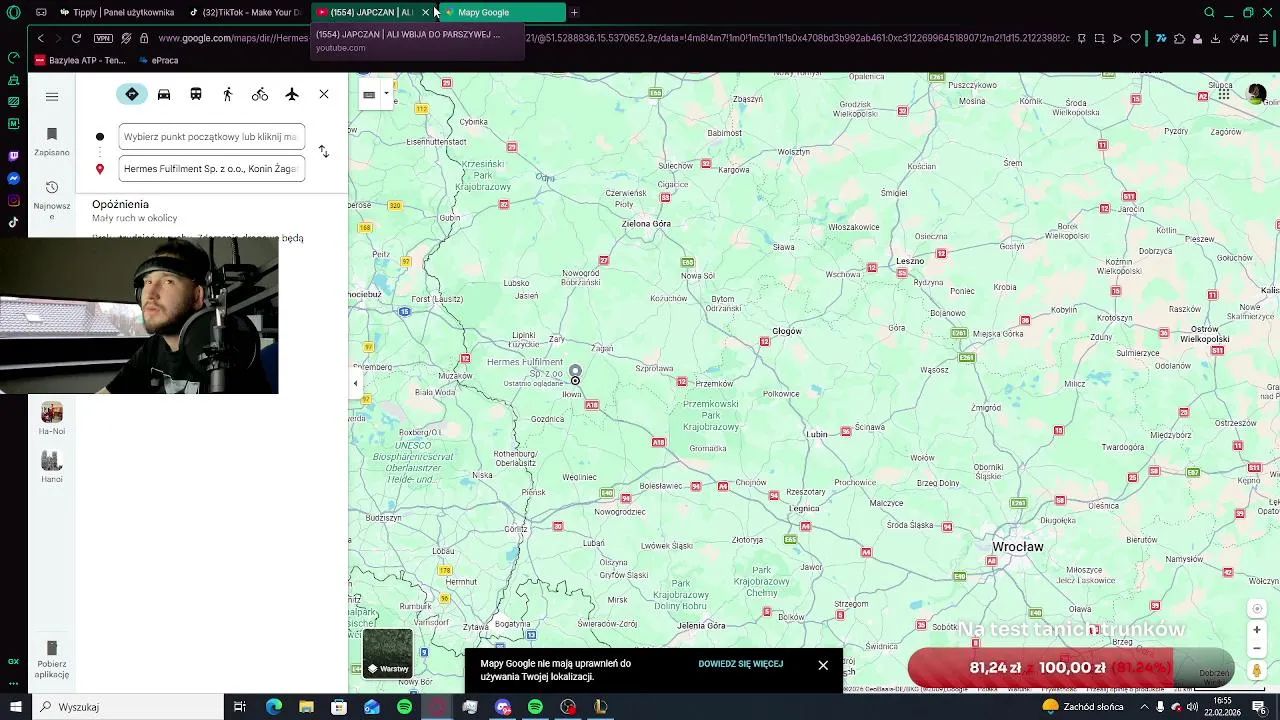Open Task View on taskbar

point(240,707)
